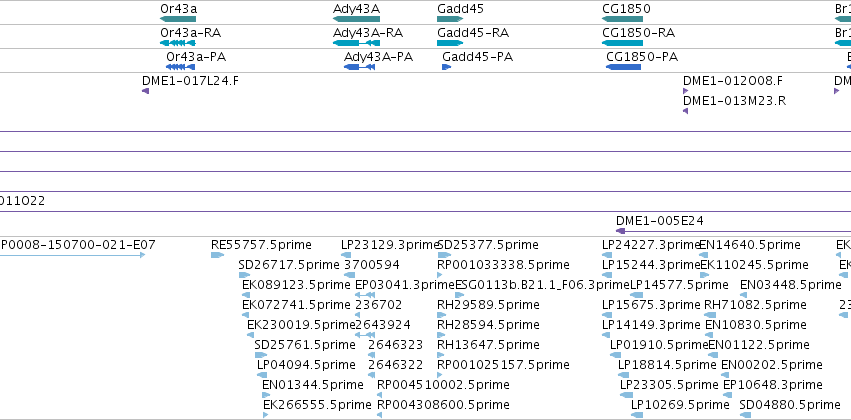
Task: Select EK089123.5prime EST
Action: 246,295
